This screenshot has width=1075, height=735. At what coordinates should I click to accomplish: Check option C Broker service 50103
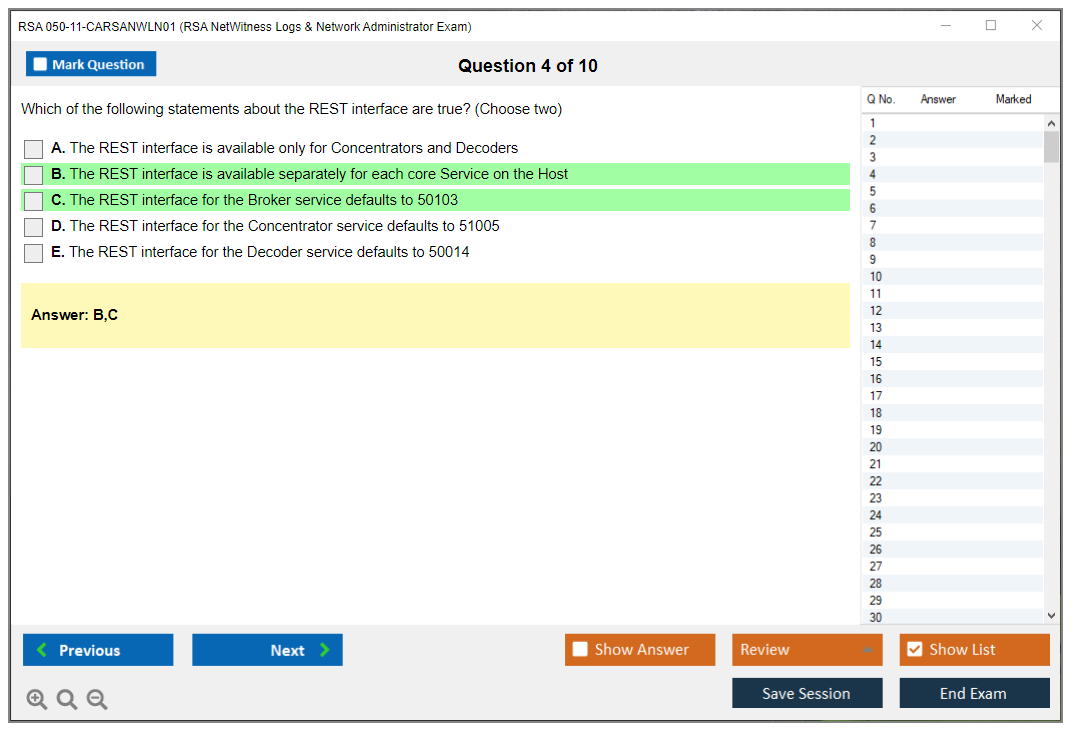click(34, 201)
